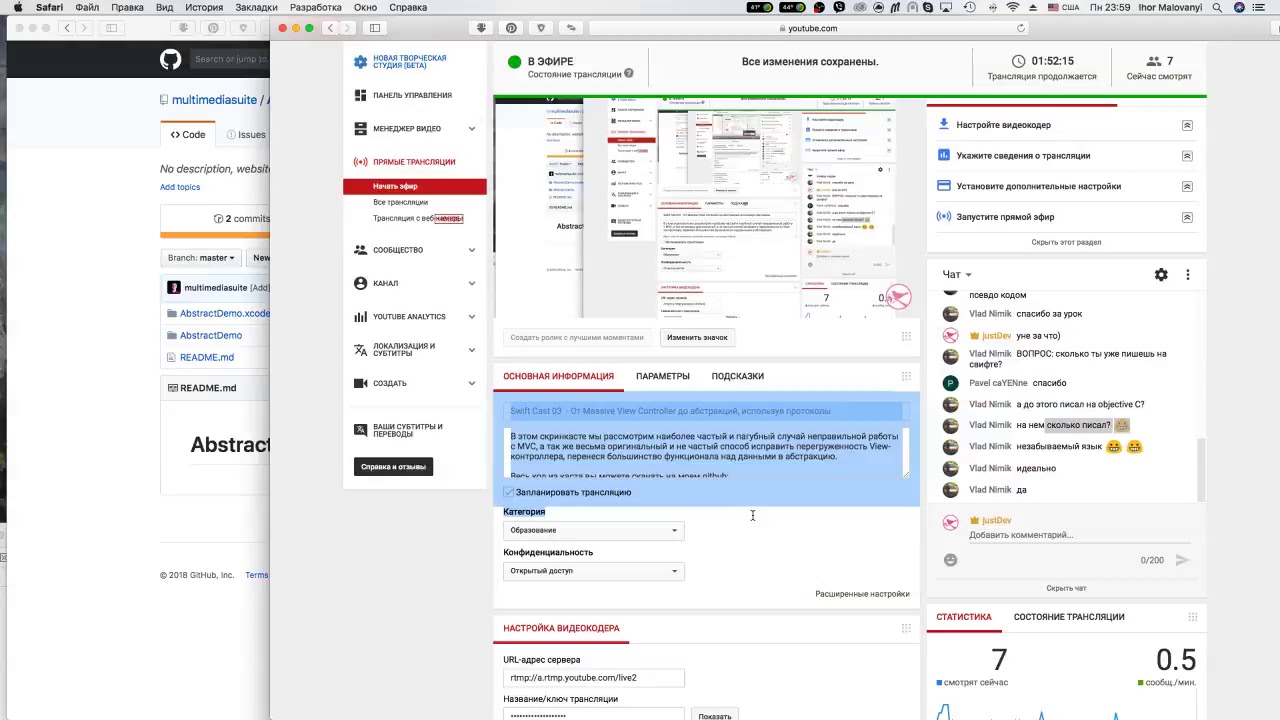Image resolution: width=1280 pixels, height=720 pixels.
Task: Click the shield extension icon in Safari toolbar
Action: pos(542,28)
